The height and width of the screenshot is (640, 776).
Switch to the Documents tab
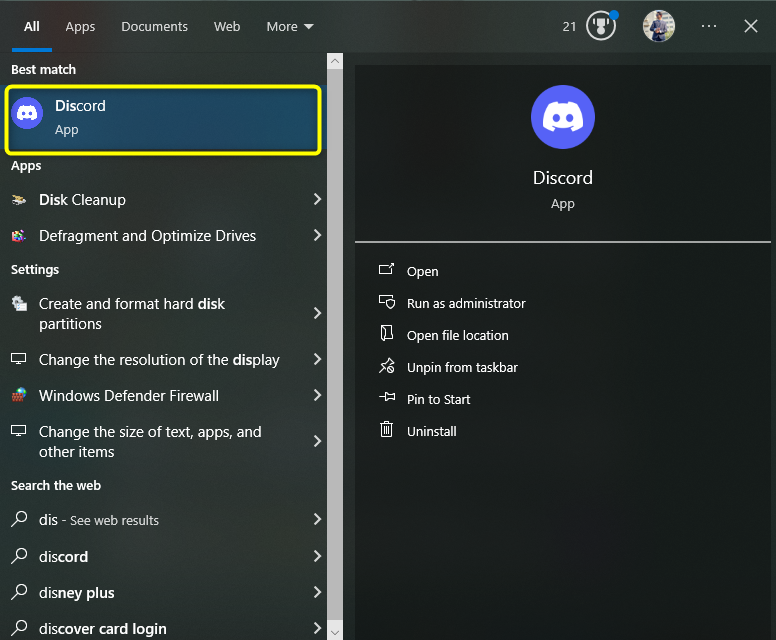point(154,26)
